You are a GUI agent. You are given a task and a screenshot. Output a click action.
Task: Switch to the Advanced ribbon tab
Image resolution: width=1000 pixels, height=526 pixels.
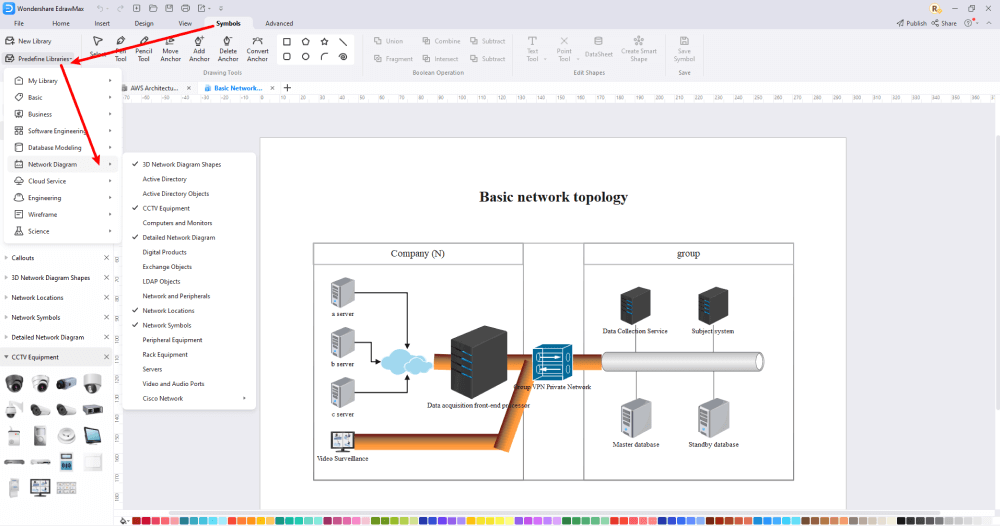(279, 24)
